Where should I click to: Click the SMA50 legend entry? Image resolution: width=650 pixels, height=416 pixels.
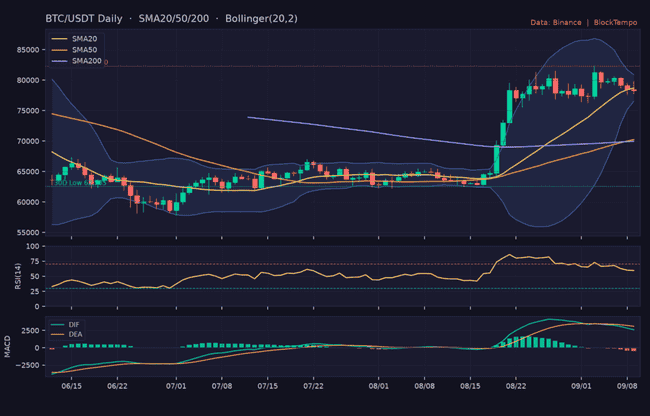(x=74, y=50)
